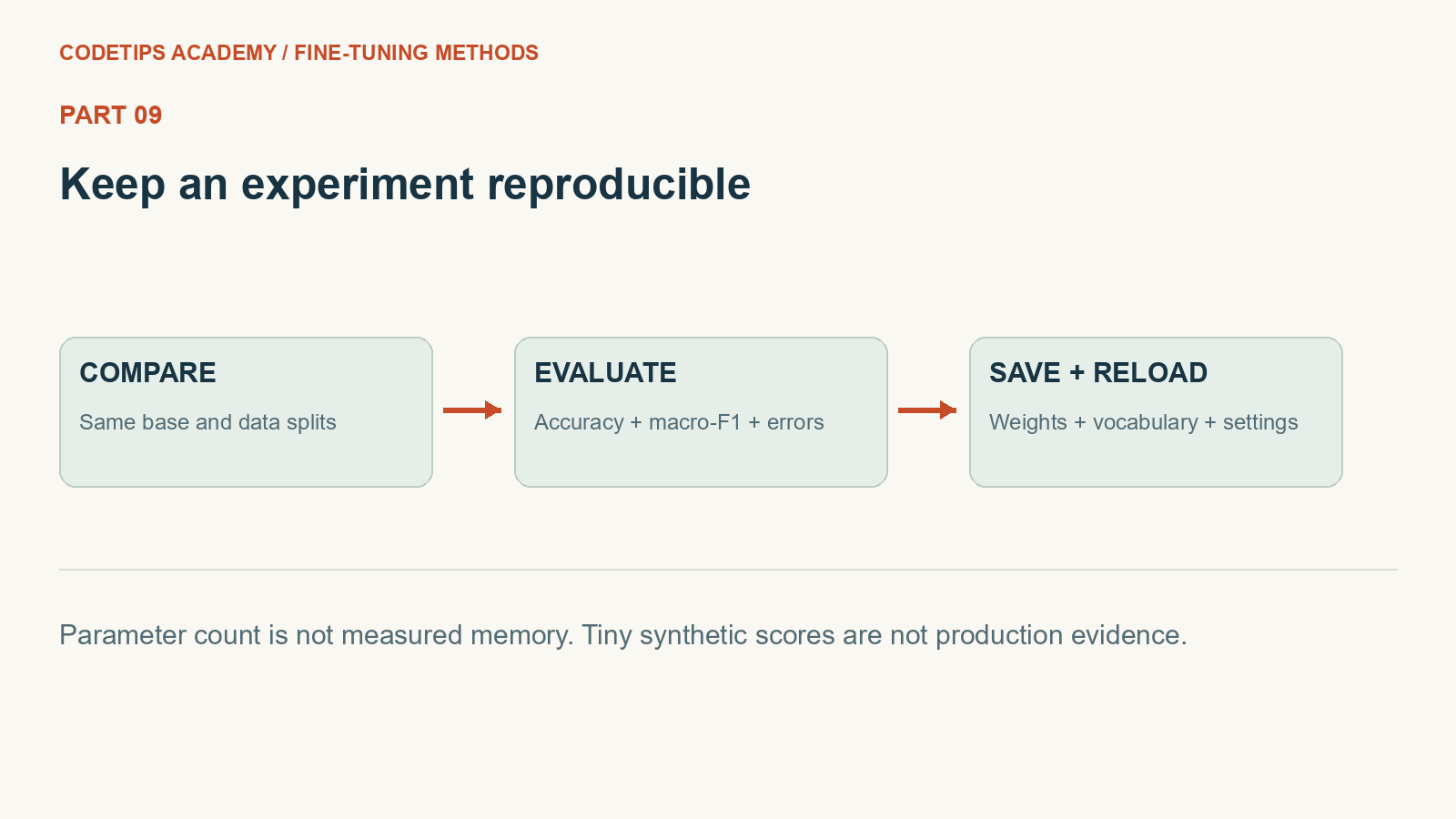Screen dimensions: 1456x819
Task: Click the 'Accuracy + macro-F1 + errors' text
Action: click(x=679, y=422)
